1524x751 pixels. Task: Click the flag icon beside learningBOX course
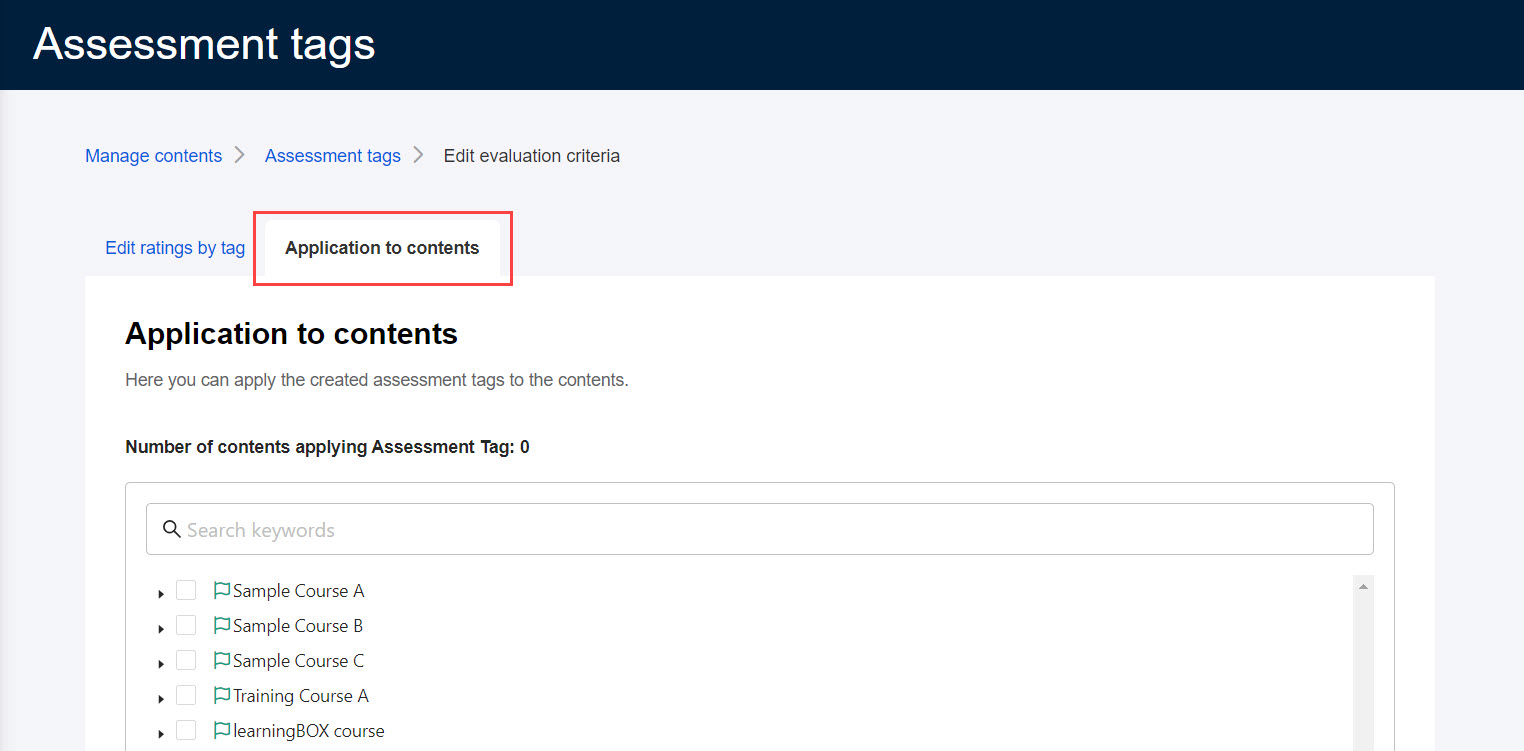(222, 730)
